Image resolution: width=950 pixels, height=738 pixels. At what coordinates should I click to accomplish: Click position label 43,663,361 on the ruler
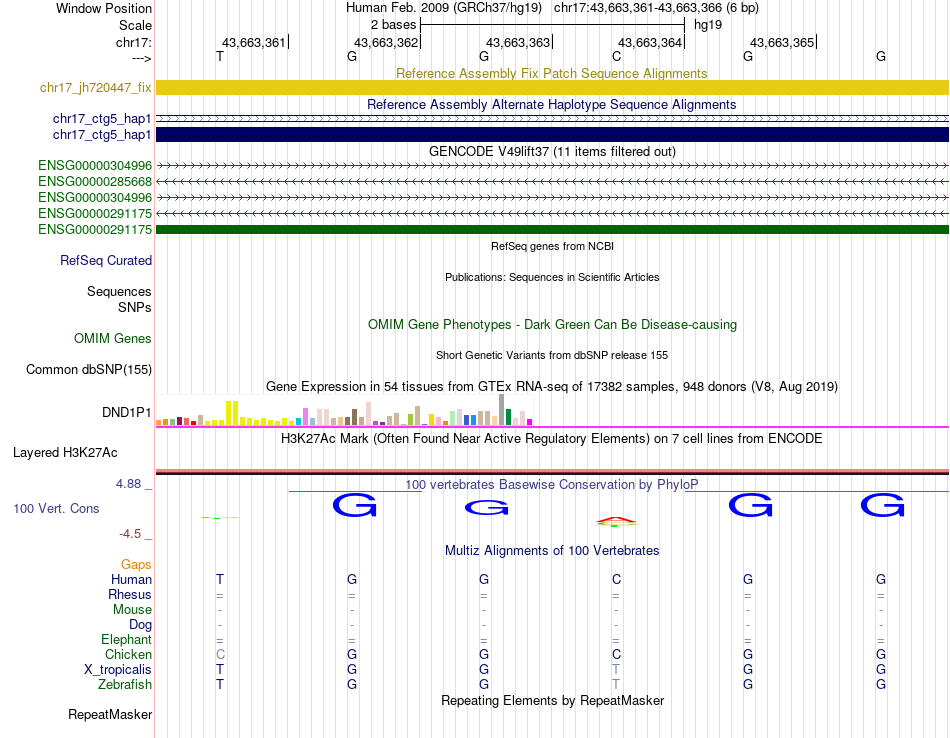(253, 42)
